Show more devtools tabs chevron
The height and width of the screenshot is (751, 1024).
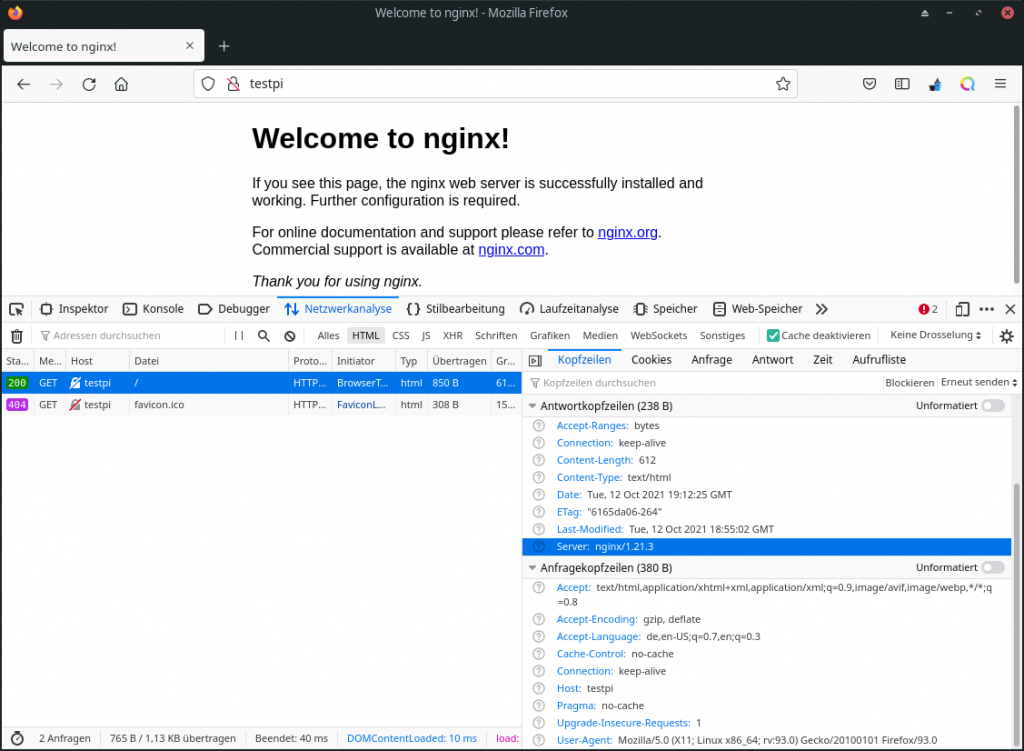(822, 309)
